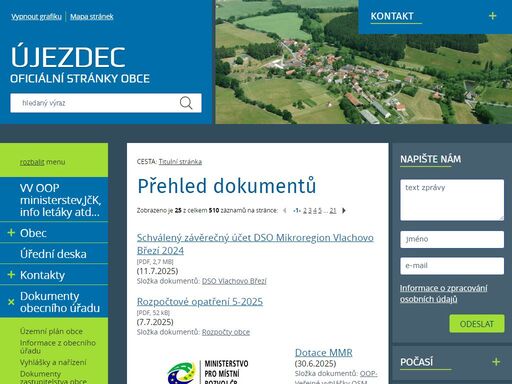Open VV OOP ministerstev menu item
Screen dimensions: 512x384
coord(60,200)
